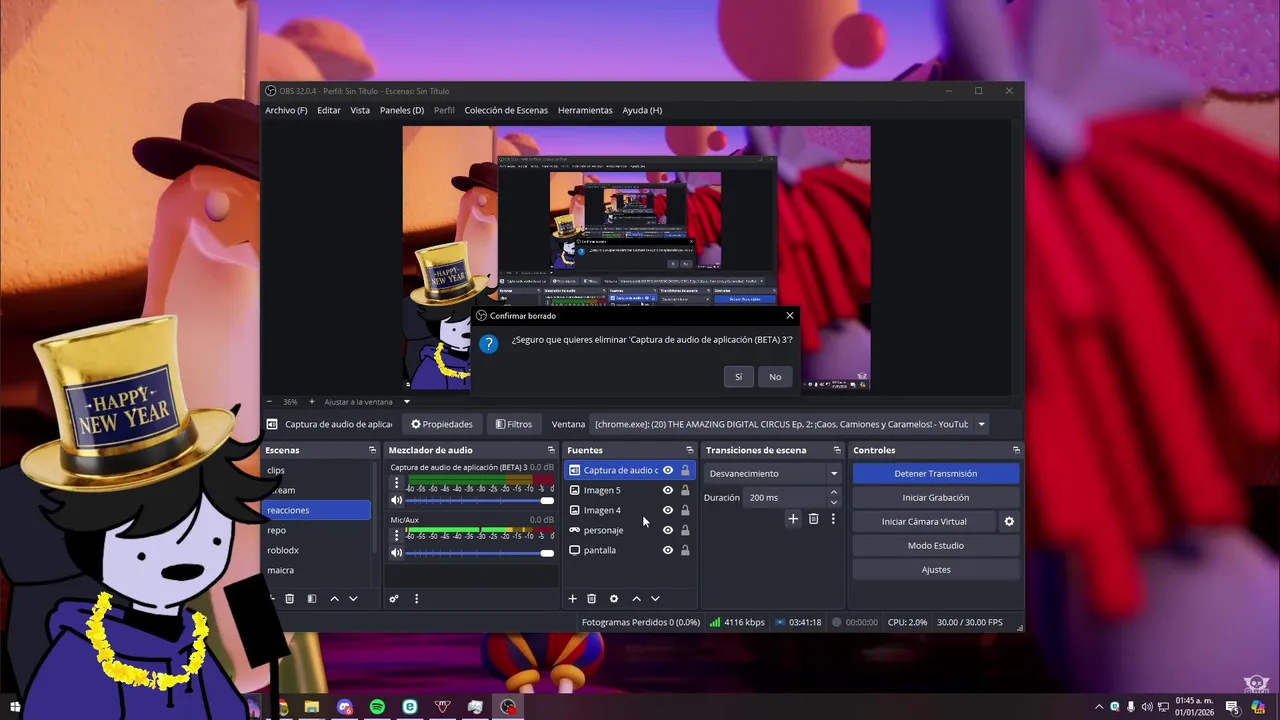Screen dimensions: 1280x720
Task: Move source down in Fuentes panel
Action: click(x=655, y=599)
